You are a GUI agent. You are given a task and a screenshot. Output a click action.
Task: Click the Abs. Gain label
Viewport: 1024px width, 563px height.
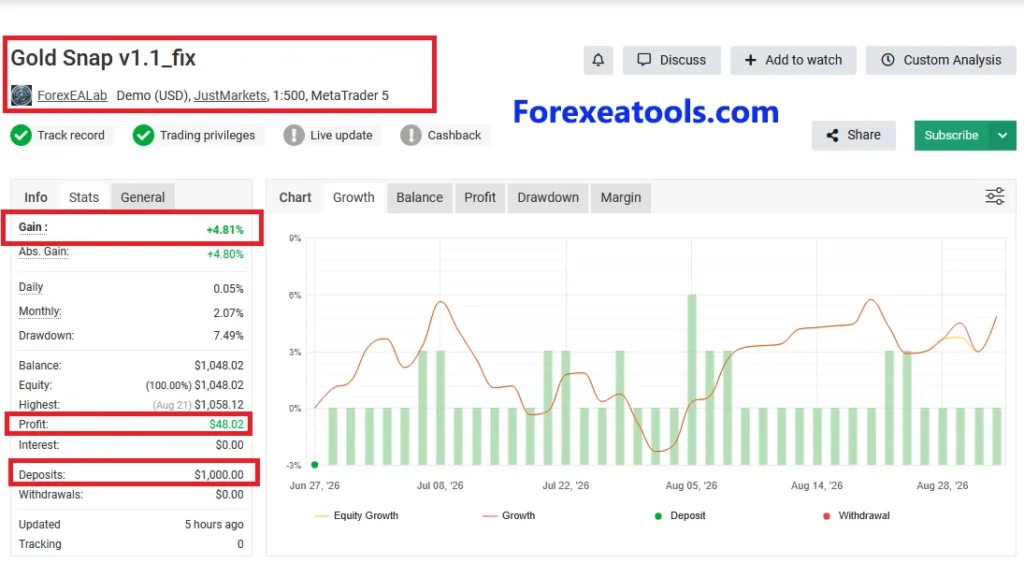tap(43, 251)
